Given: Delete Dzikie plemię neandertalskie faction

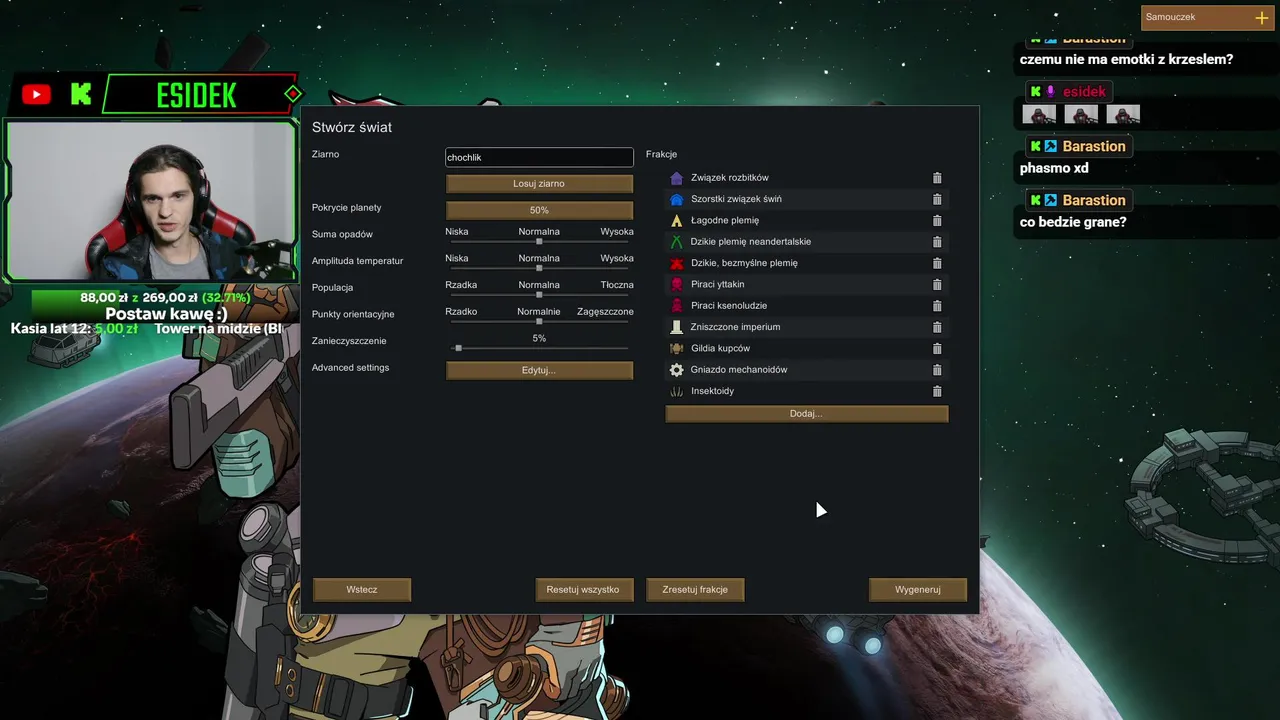Looking at the screenshot, I should pos(937,242).
